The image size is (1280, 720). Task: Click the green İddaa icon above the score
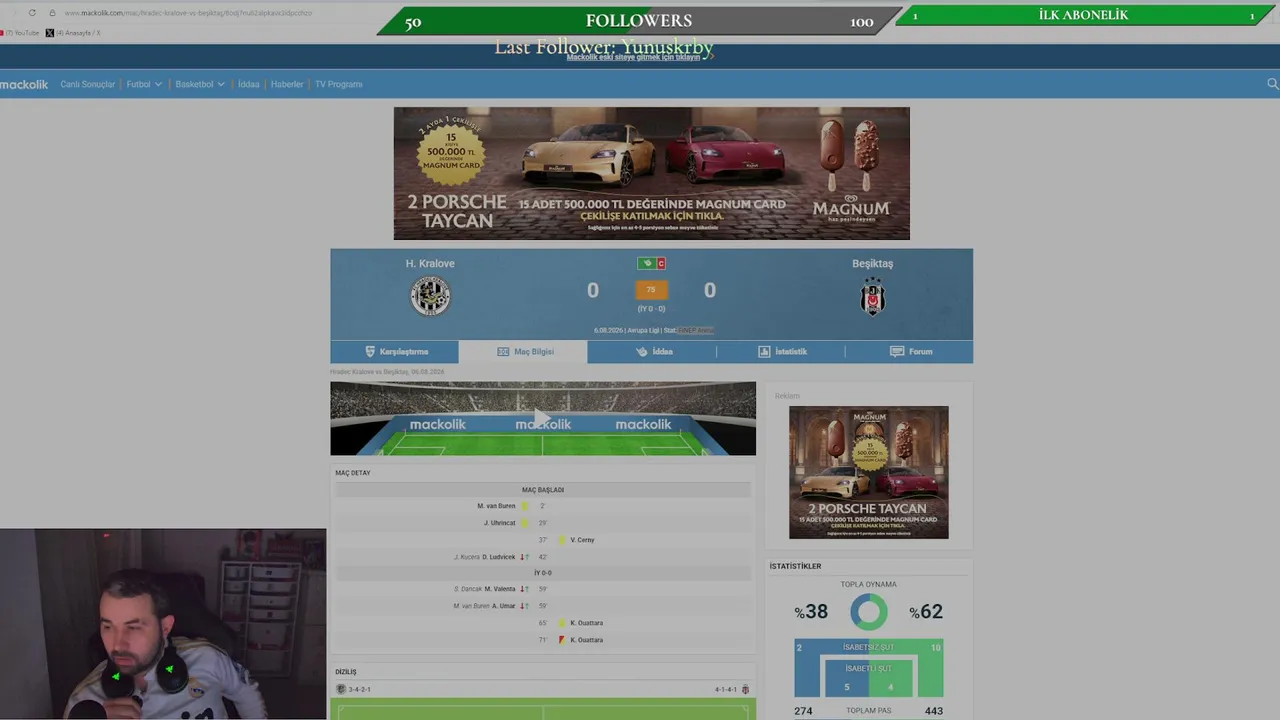(646, 263)
